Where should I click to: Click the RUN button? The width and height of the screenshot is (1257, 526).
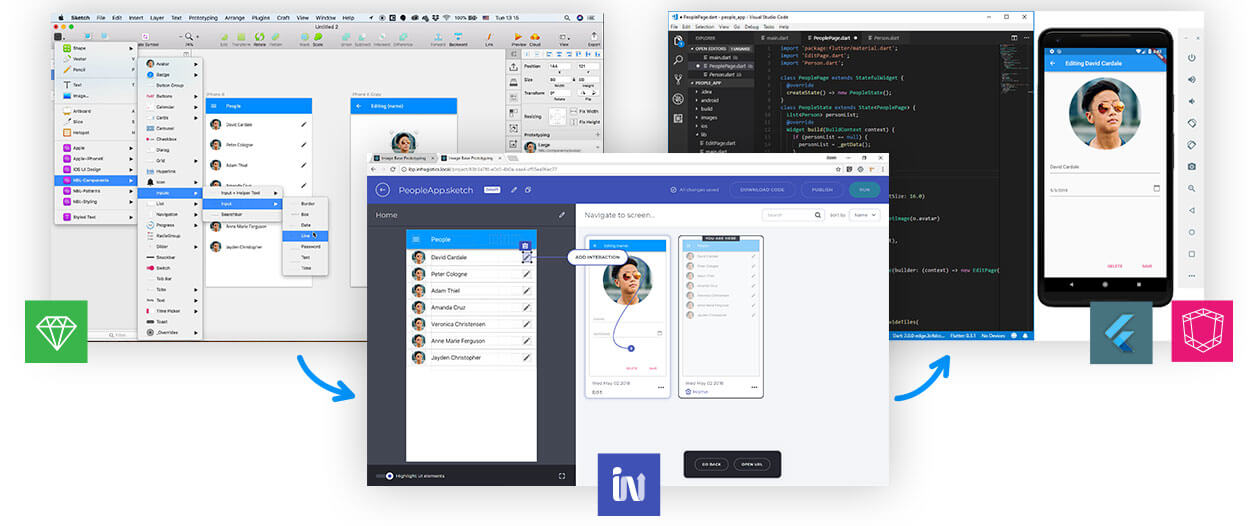864,190
